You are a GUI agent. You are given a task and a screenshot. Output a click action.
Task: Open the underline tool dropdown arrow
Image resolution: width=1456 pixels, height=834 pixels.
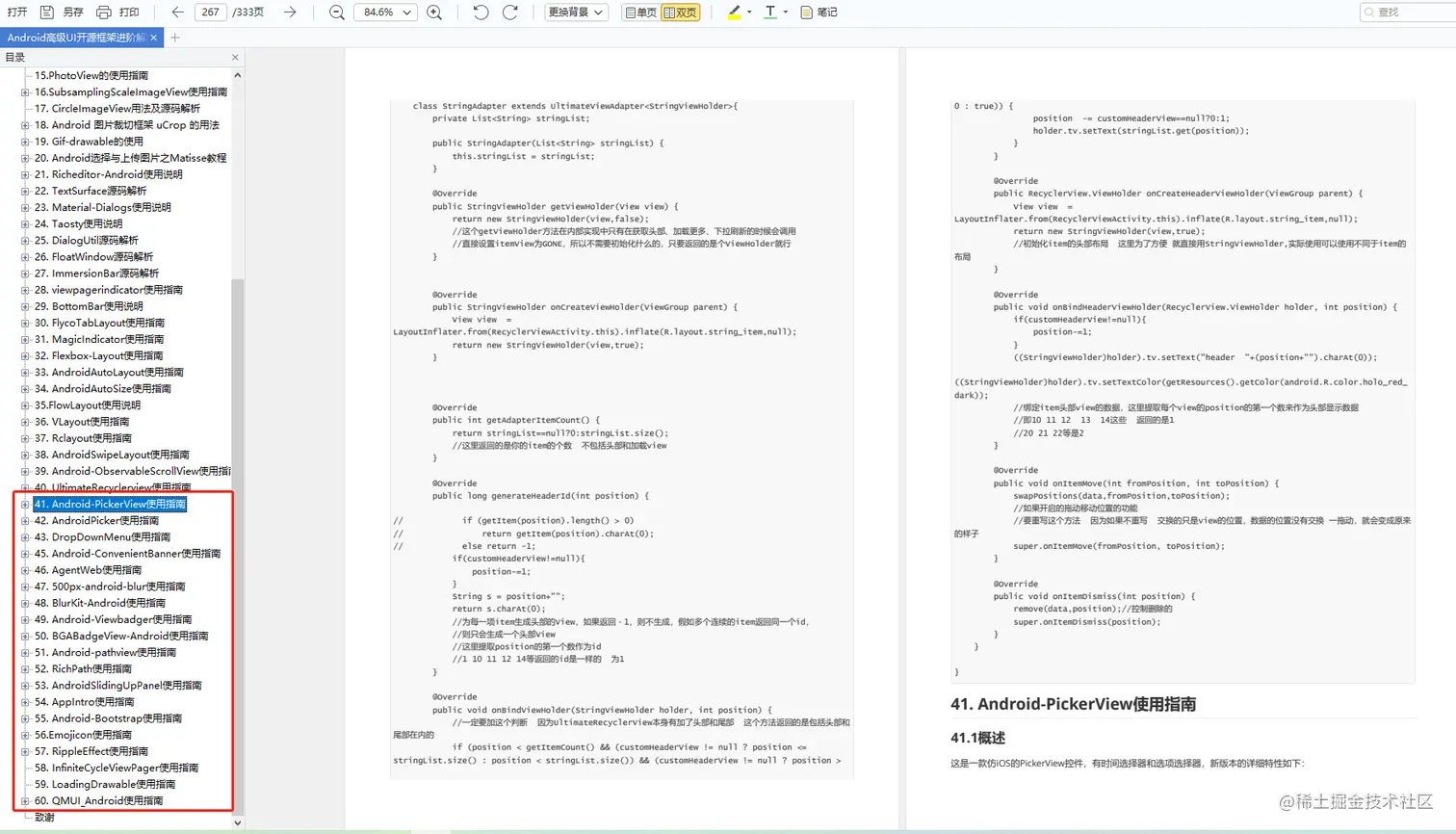pos(786,13)
